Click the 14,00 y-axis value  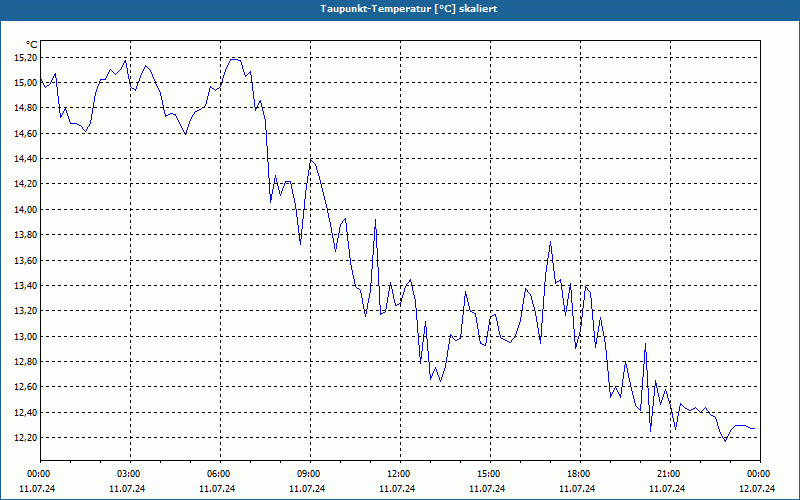(25, 210)
